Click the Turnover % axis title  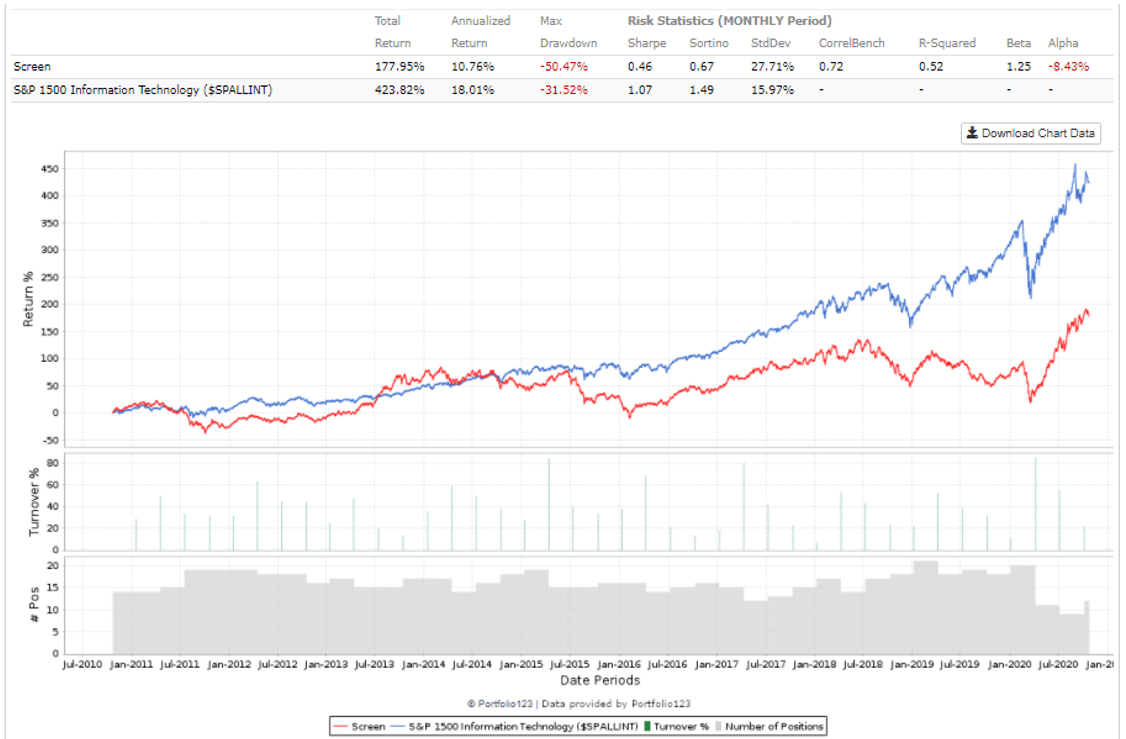tap(33, 502)
